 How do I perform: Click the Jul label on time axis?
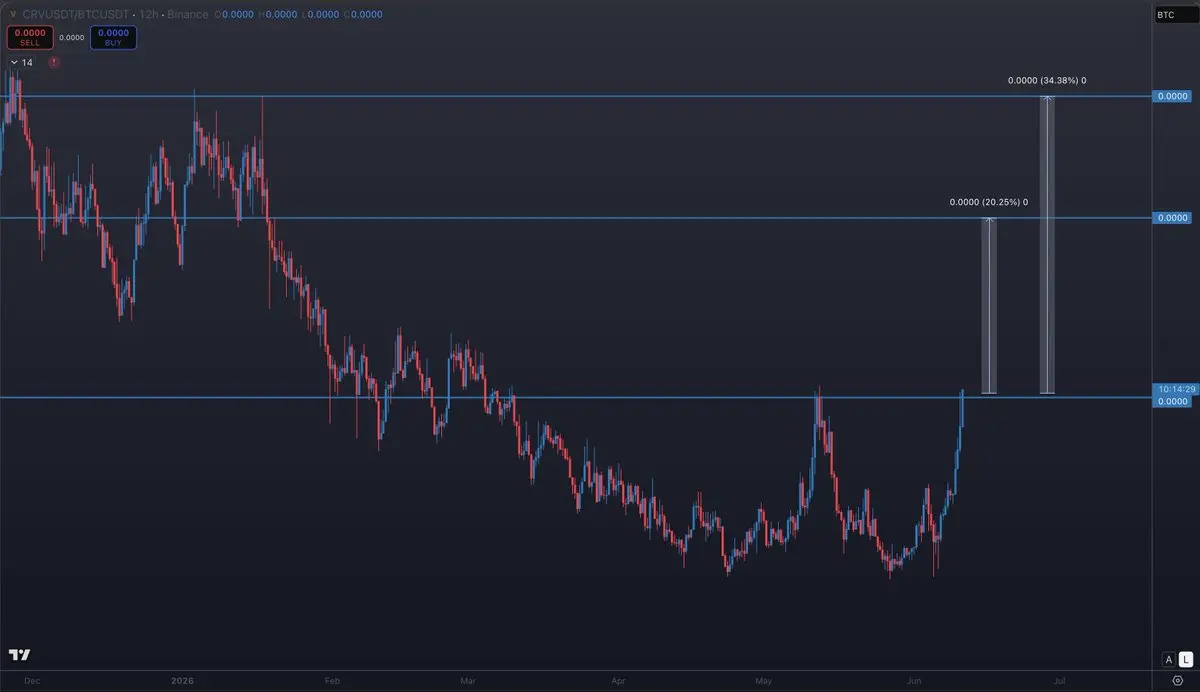[x=1059, y=680]
